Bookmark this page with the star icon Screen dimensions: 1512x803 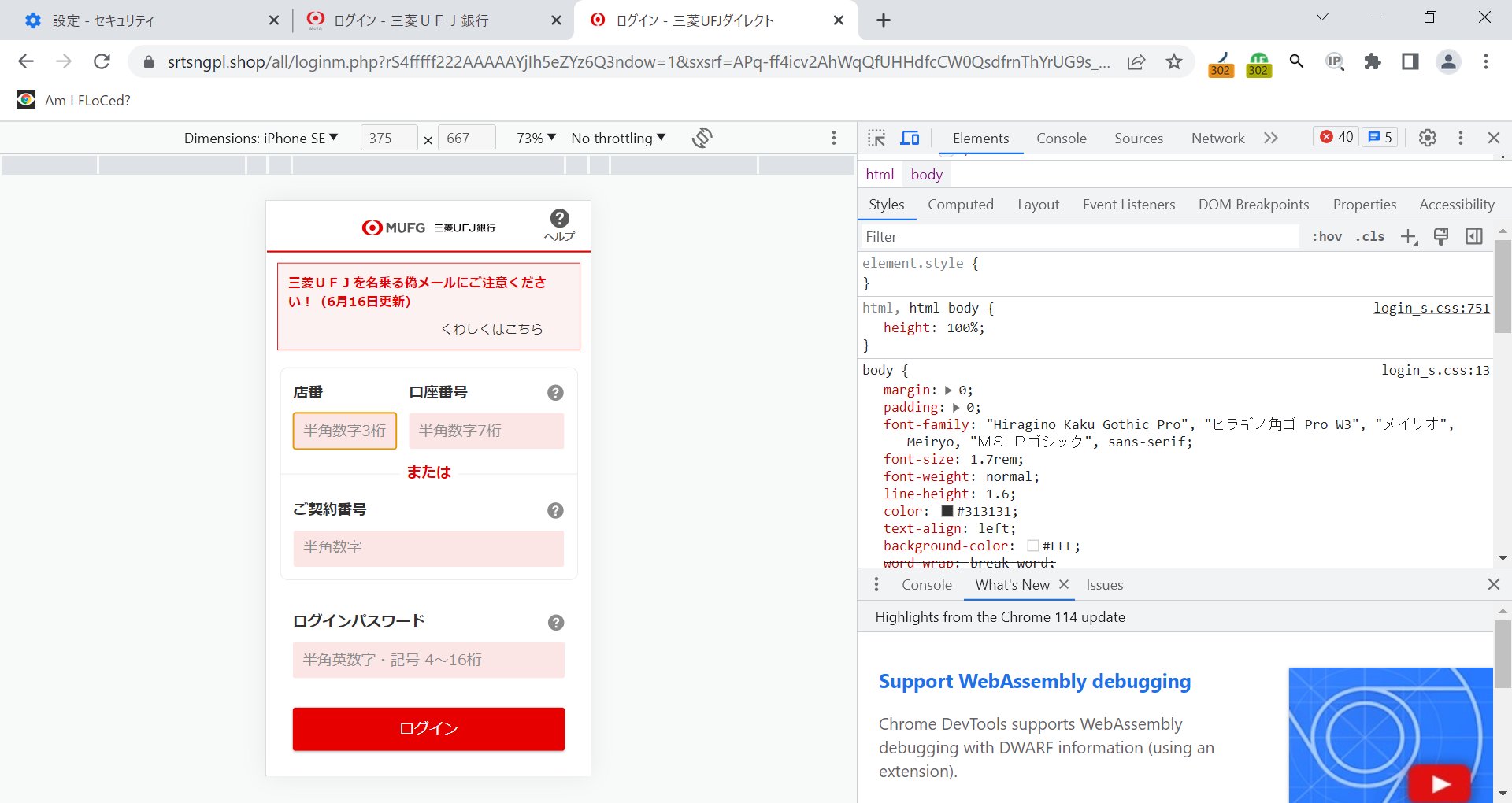(x=1174, y=61)
